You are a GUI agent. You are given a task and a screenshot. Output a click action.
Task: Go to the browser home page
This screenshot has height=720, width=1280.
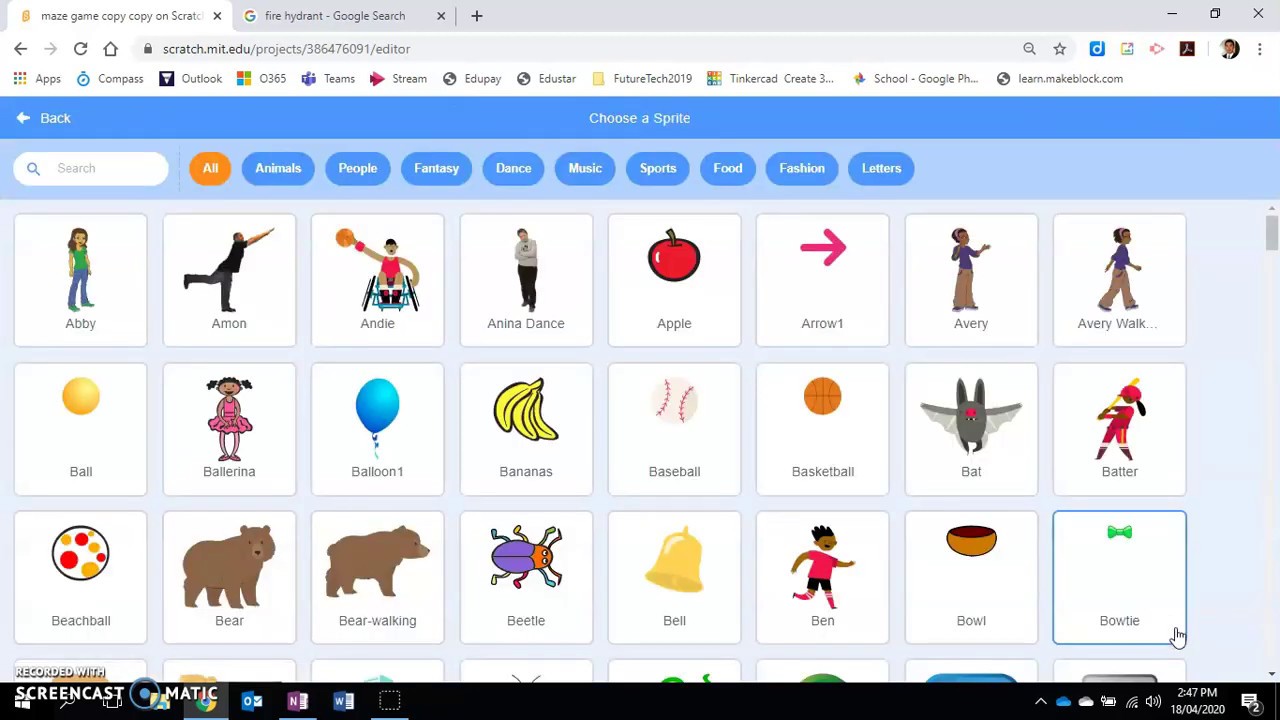(x=110, y=48)
